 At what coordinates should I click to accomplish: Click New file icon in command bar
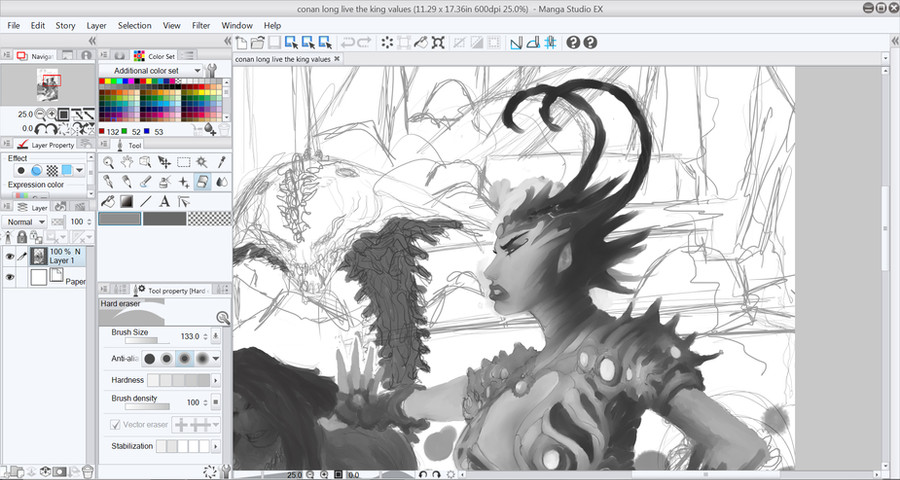pyautogui.click(x=241, y=42)
